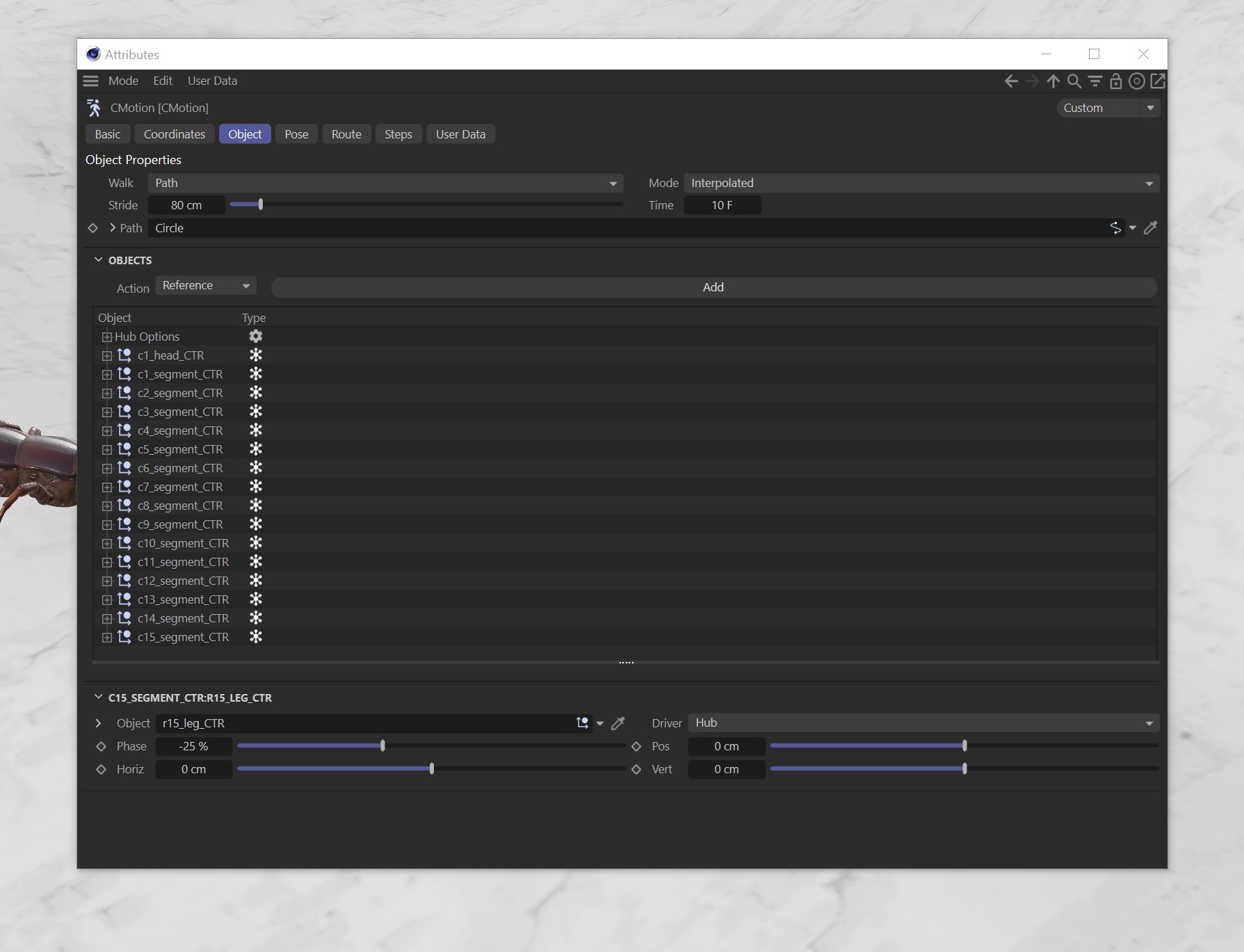Select the Object tab
Image resolution: width=1244 pixels, height=952 pixels.
pyautogui.click(x=245, y=134)
